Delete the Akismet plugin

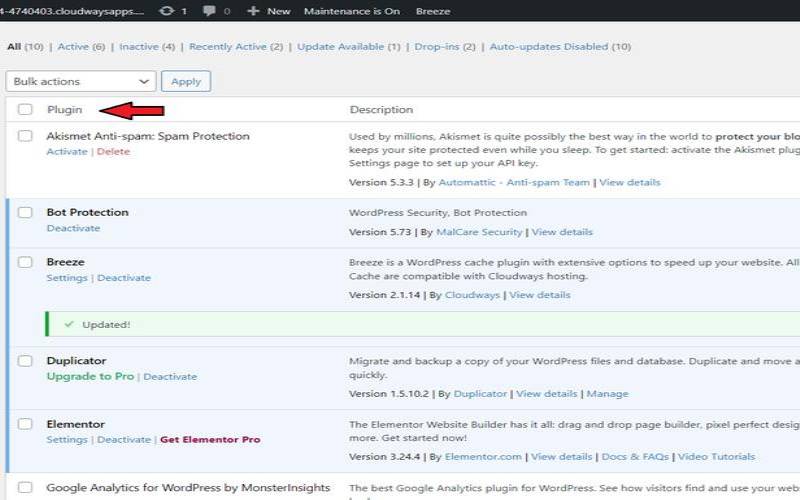pyautogui.click(x=113, y=152)
